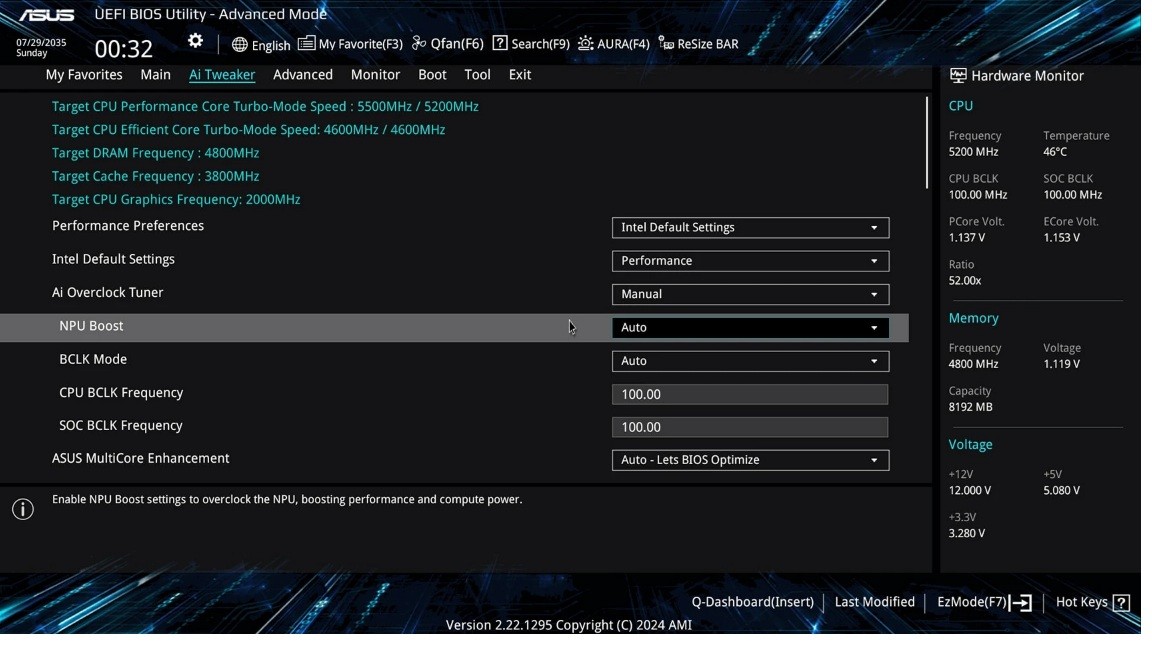Click the Hot Keys question mark icon
Viewport: 1152px width, 648px height.
1121,603
